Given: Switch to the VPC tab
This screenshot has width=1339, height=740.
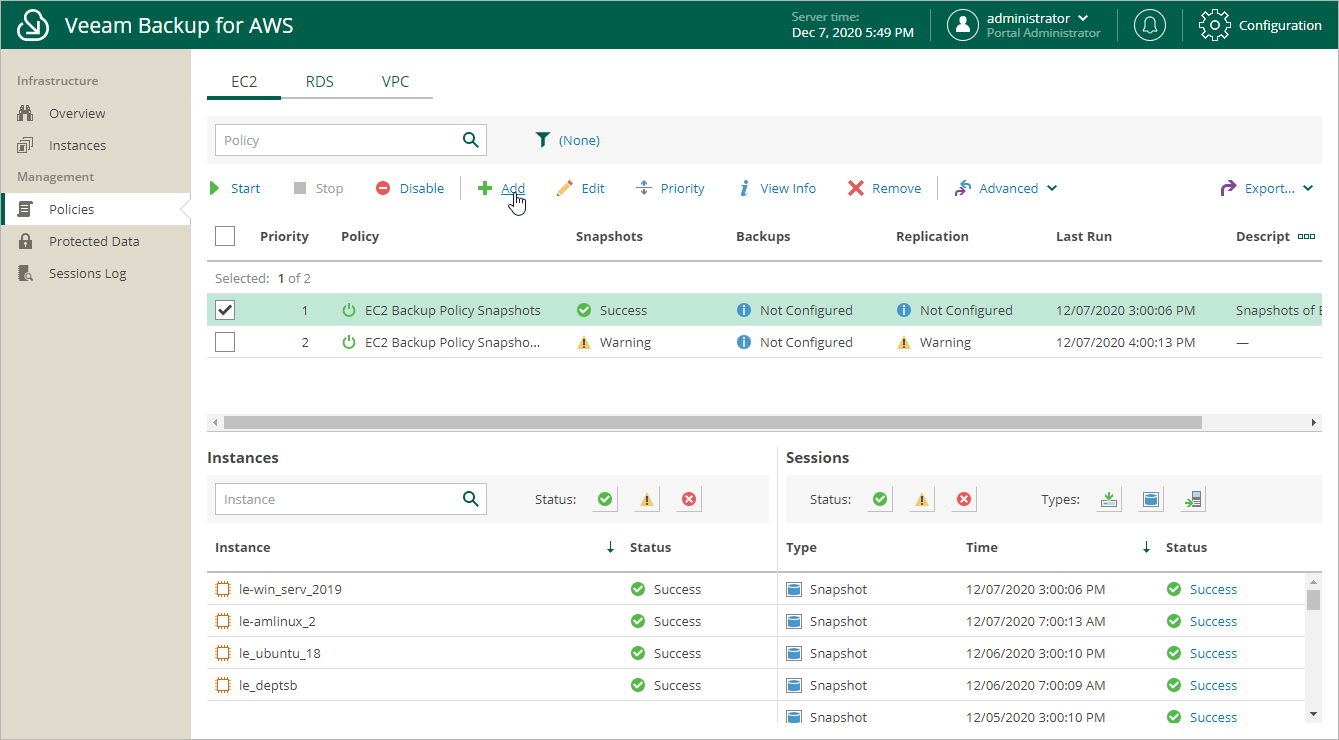Looking at the screenshot, I should pyautogui.click(x=395, y=82).
